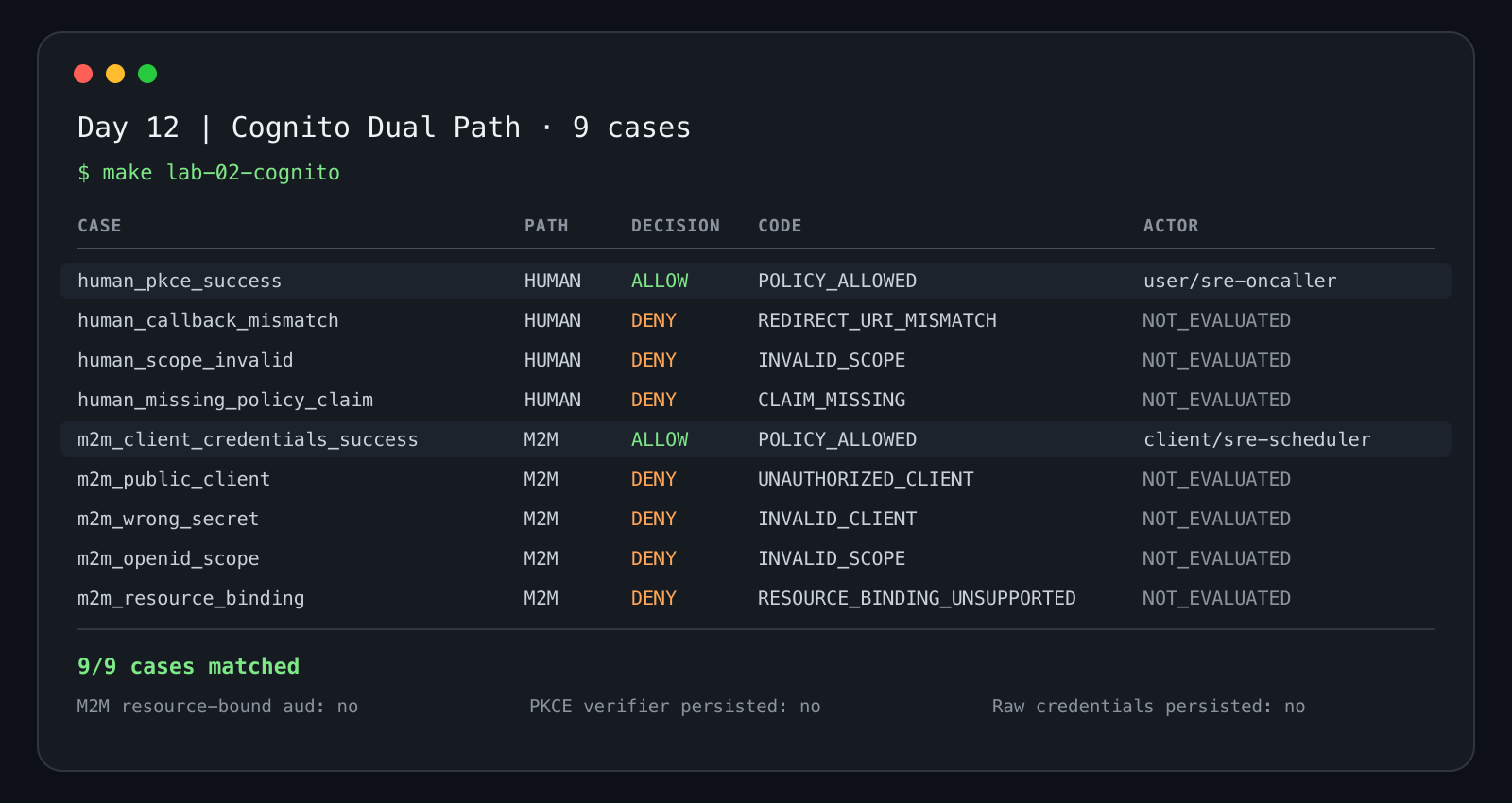Click the RESOURCE_BINDING_UNSUPPORTED code
This screenshot has height=803, width=1512.
pos(917,598)
